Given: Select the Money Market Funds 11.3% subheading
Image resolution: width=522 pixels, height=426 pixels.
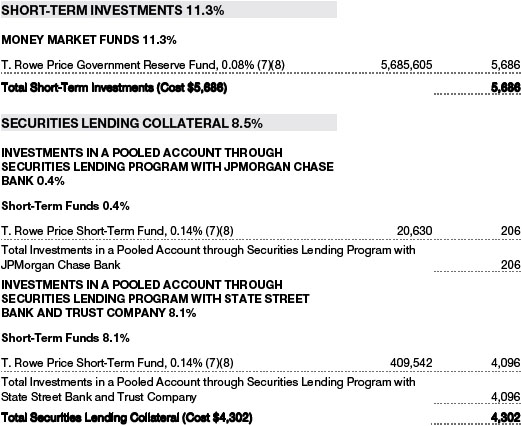Looking at the screenshot, I should click(x=89, y=40).
